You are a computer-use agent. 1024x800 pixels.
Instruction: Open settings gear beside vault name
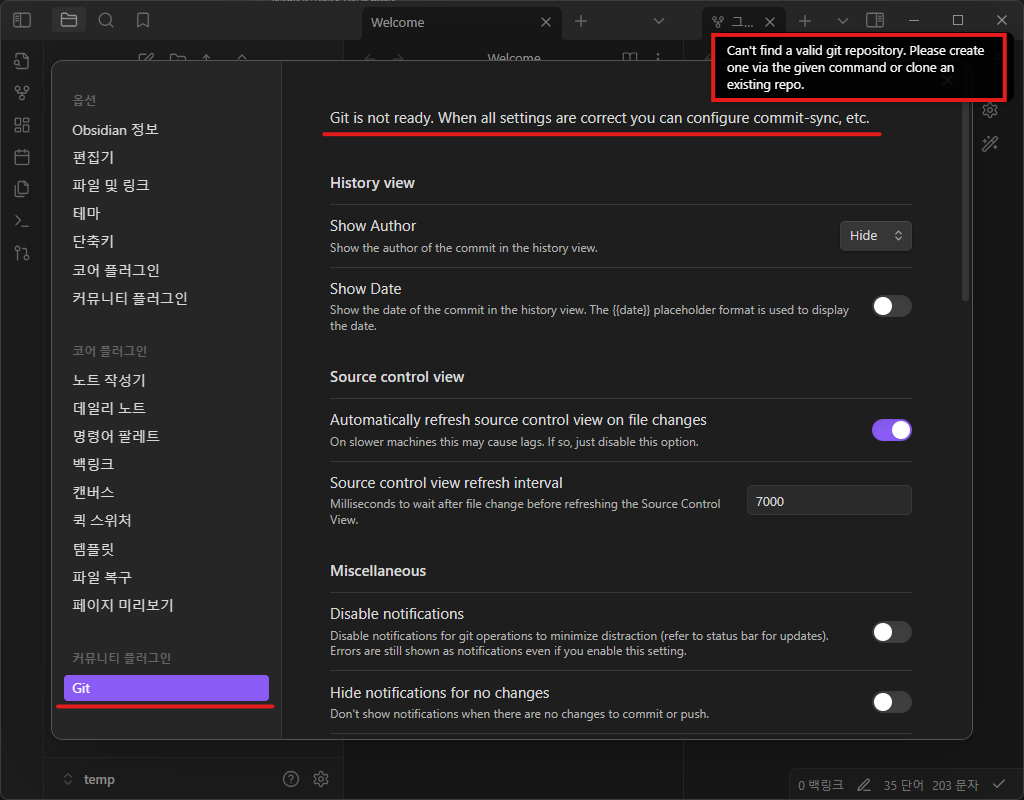point(321,778)
